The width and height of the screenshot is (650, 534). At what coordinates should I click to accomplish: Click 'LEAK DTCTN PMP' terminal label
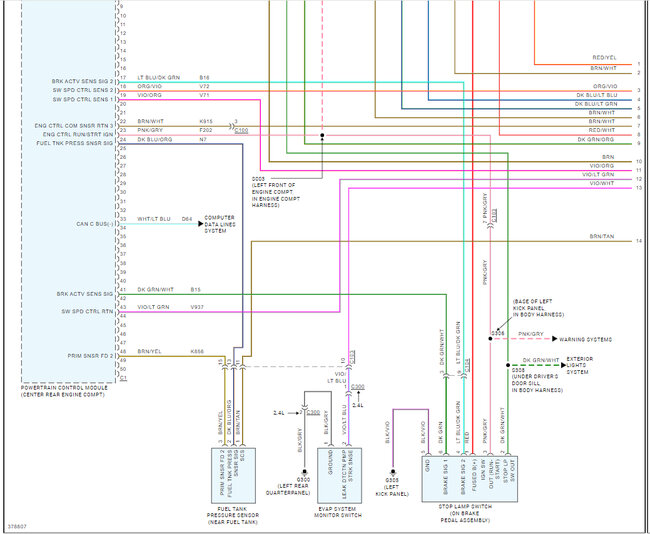click(x=345, y=475)
